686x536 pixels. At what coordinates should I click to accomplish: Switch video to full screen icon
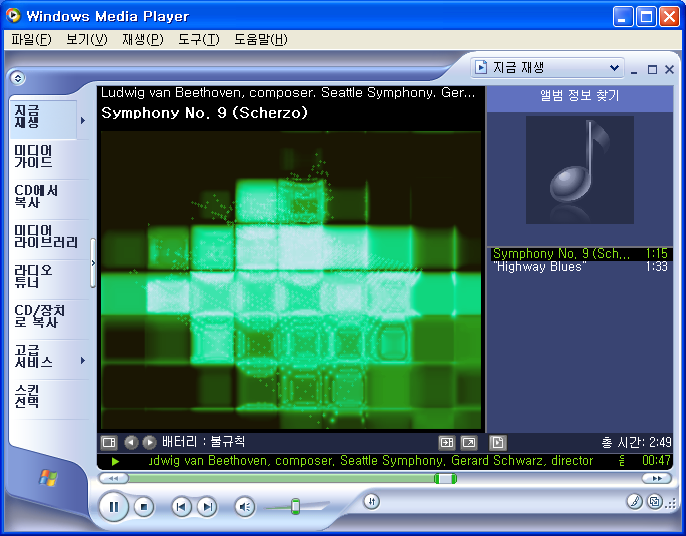[x=469, y=443]
